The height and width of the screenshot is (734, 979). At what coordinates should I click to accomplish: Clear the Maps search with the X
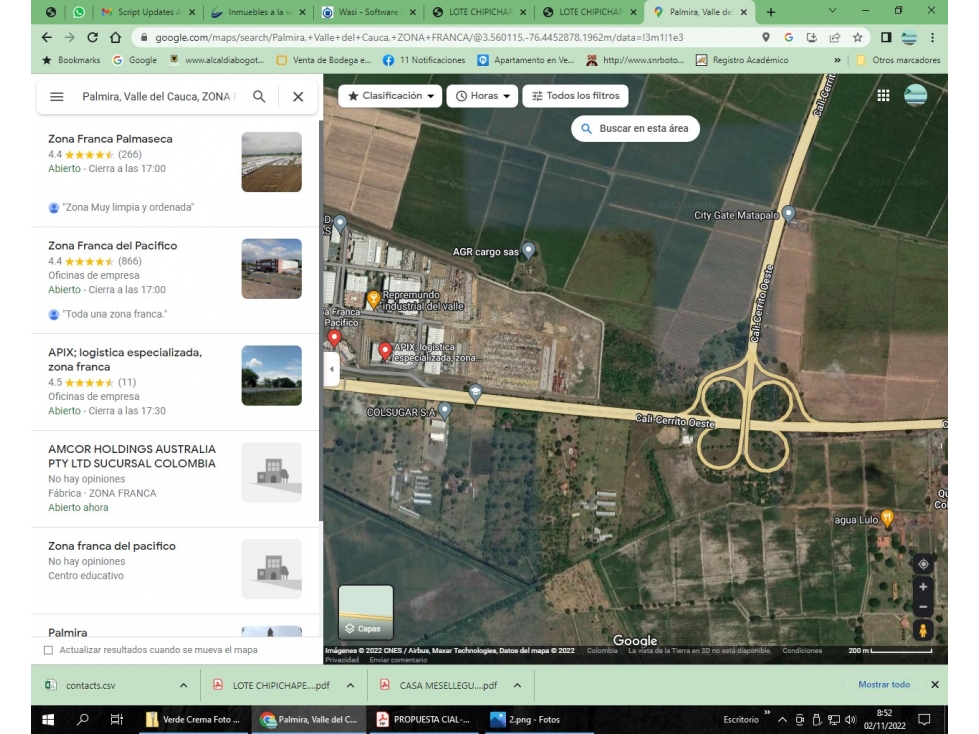pyautogui.click(x=298, y=97)
